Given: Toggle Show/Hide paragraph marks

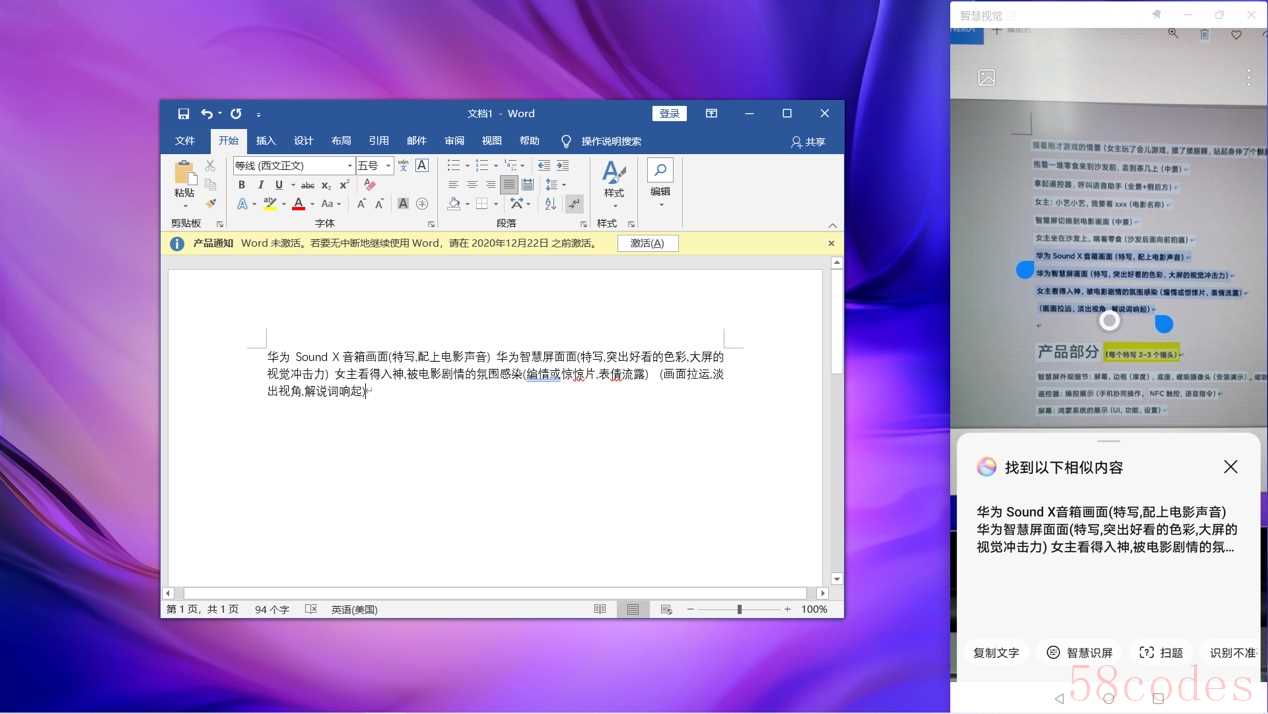Looking at the screenshot, I should point(574,203).
